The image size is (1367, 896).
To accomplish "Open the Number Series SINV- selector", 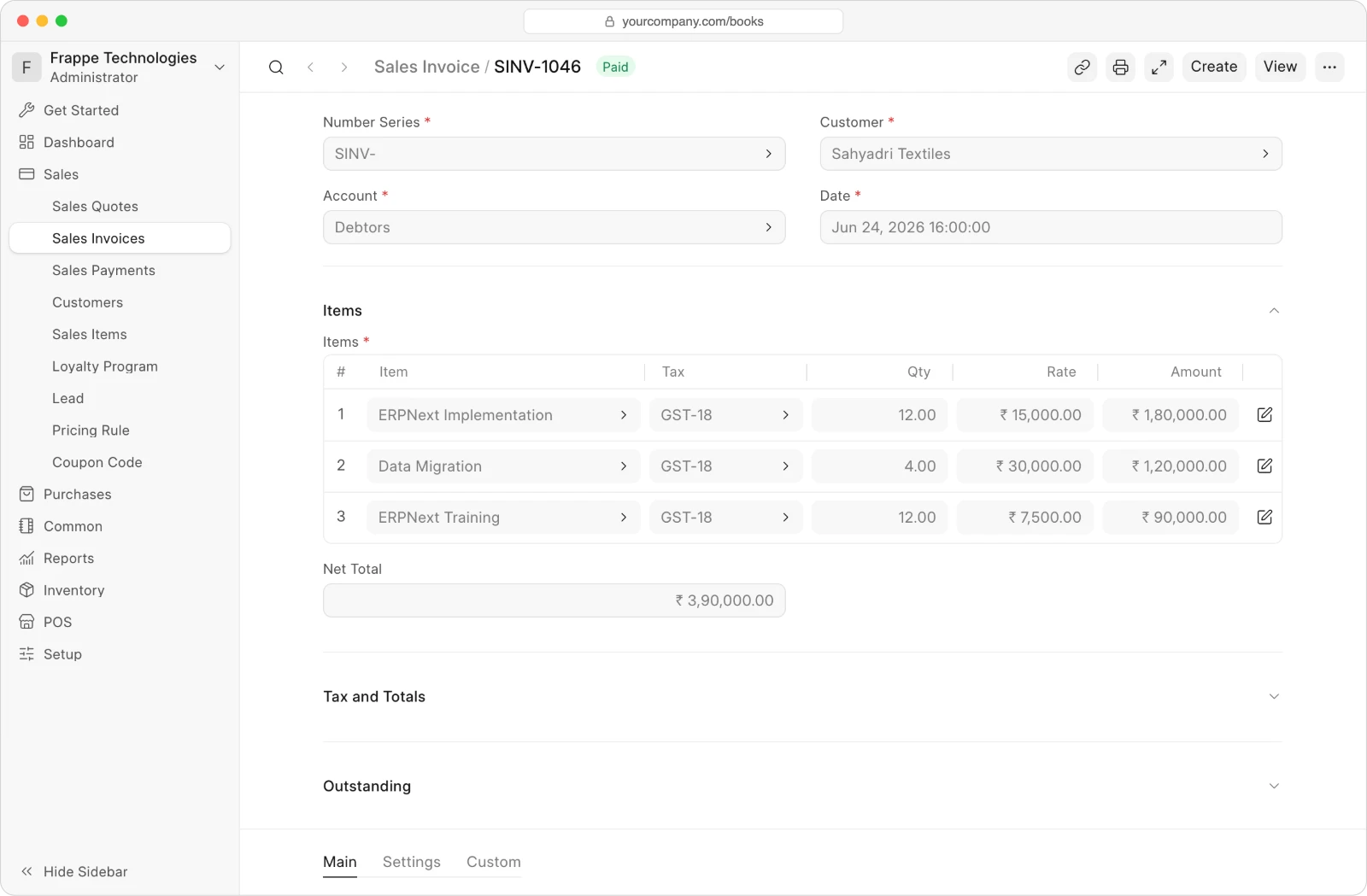I will (x=554, y=154).
